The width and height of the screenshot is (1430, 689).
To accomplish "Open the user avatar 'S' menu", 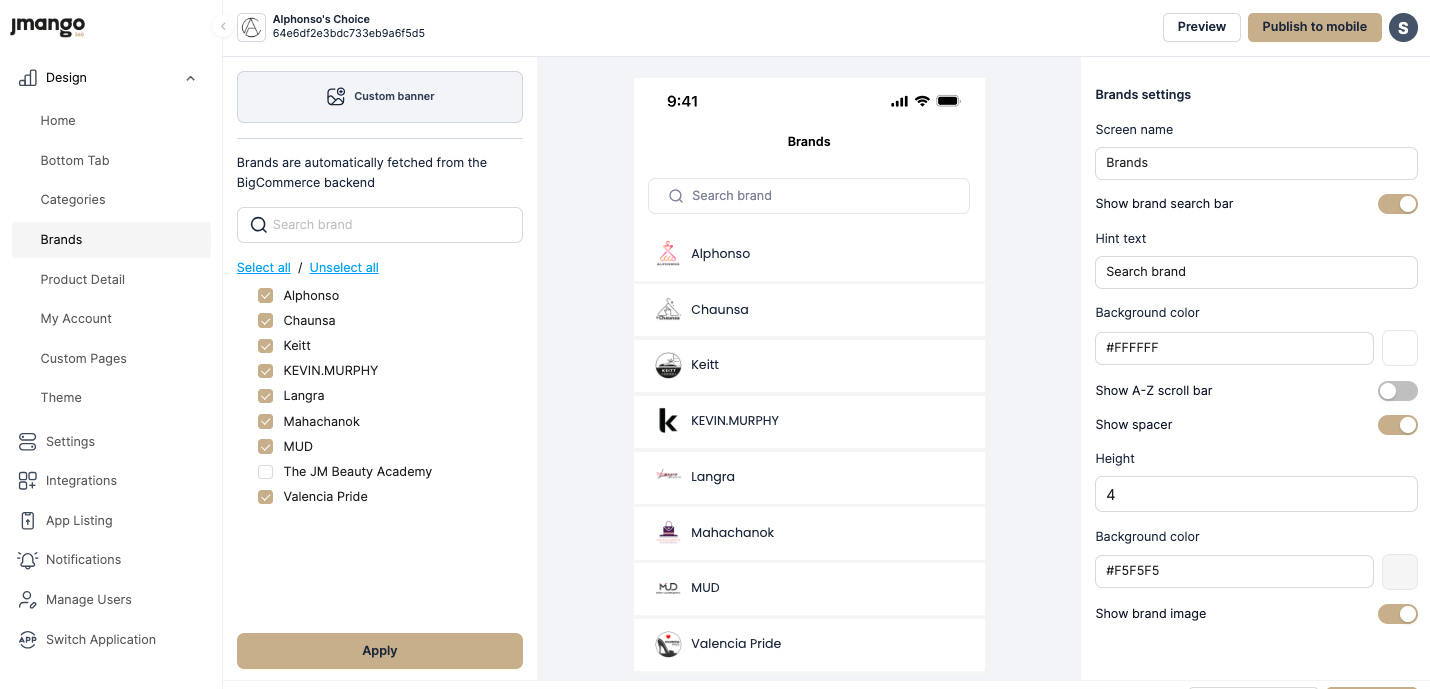I will (1403, 27).
